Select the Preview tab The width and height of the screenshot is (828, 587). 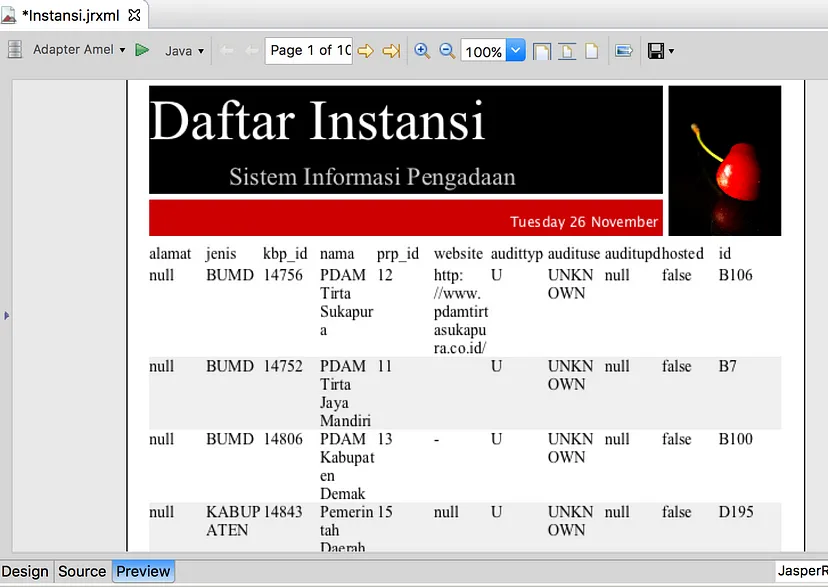point(143,572)
